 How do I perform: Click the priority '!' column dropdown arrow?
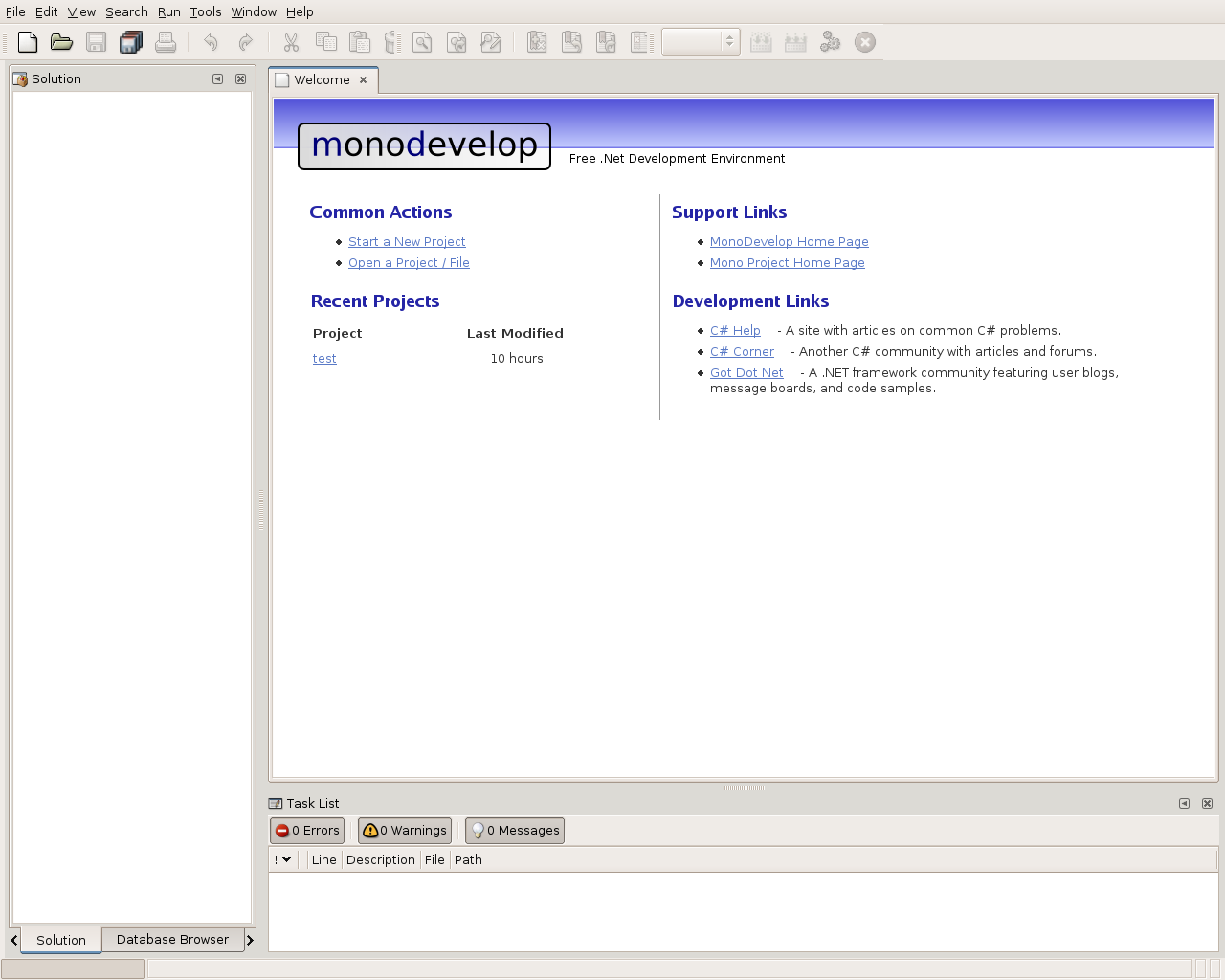point(286,859)
